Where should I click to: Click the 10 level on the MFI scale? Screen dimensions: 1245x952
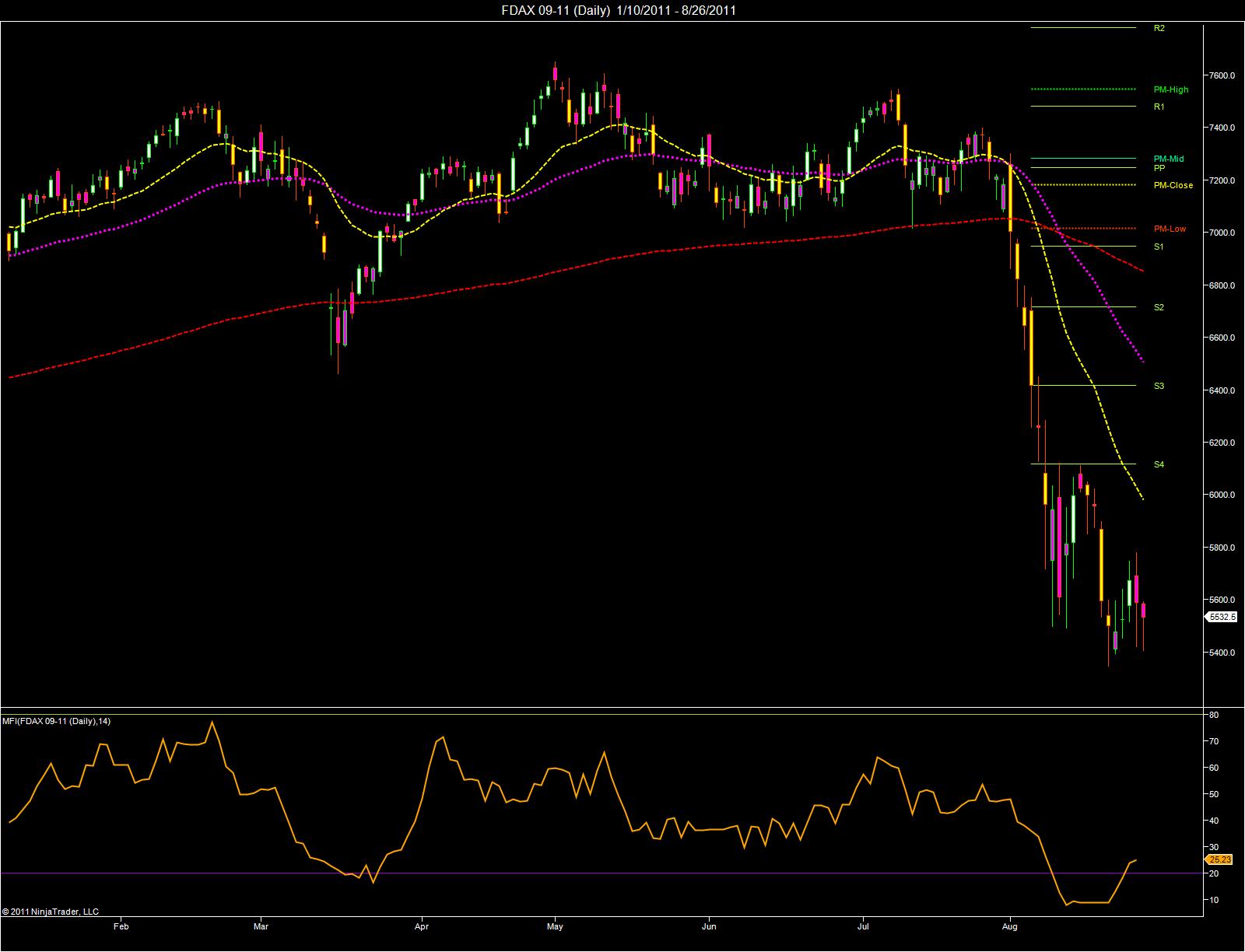click(x=1214, y=900)
